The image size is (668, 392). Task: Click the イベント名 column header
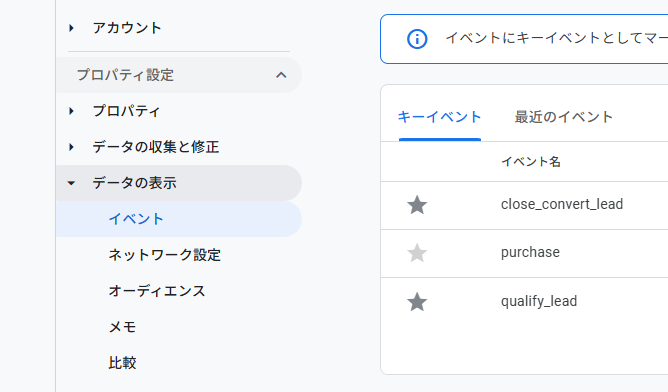pyautogui.click(x=531, y=161)
